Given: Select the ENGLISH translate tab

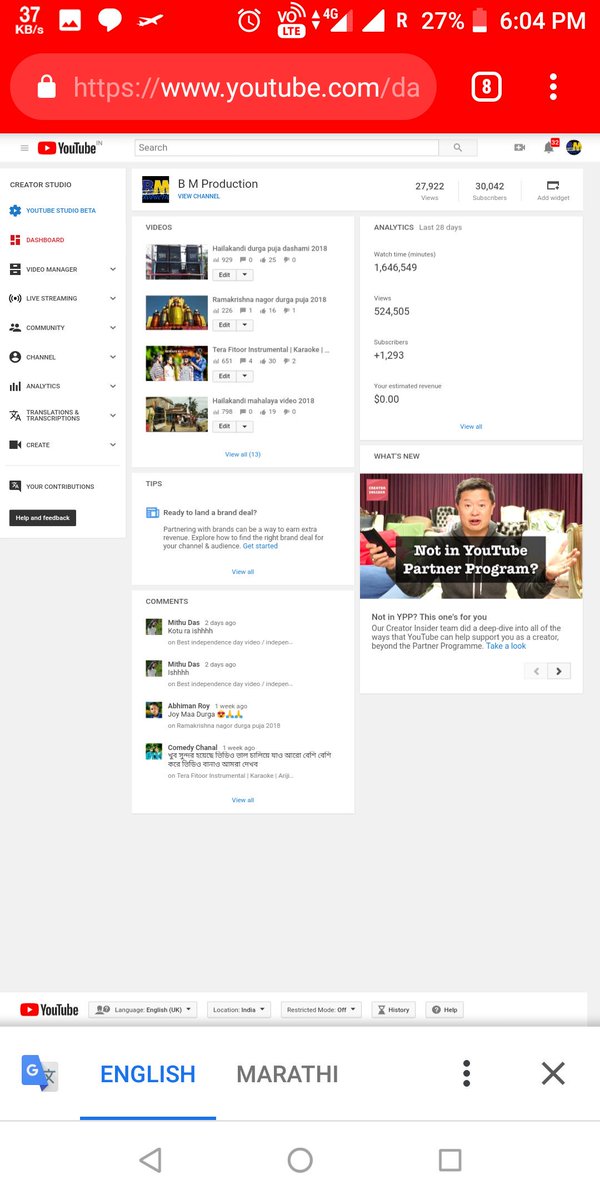Looking at the screenshot, I should [x=148, y=1074].
